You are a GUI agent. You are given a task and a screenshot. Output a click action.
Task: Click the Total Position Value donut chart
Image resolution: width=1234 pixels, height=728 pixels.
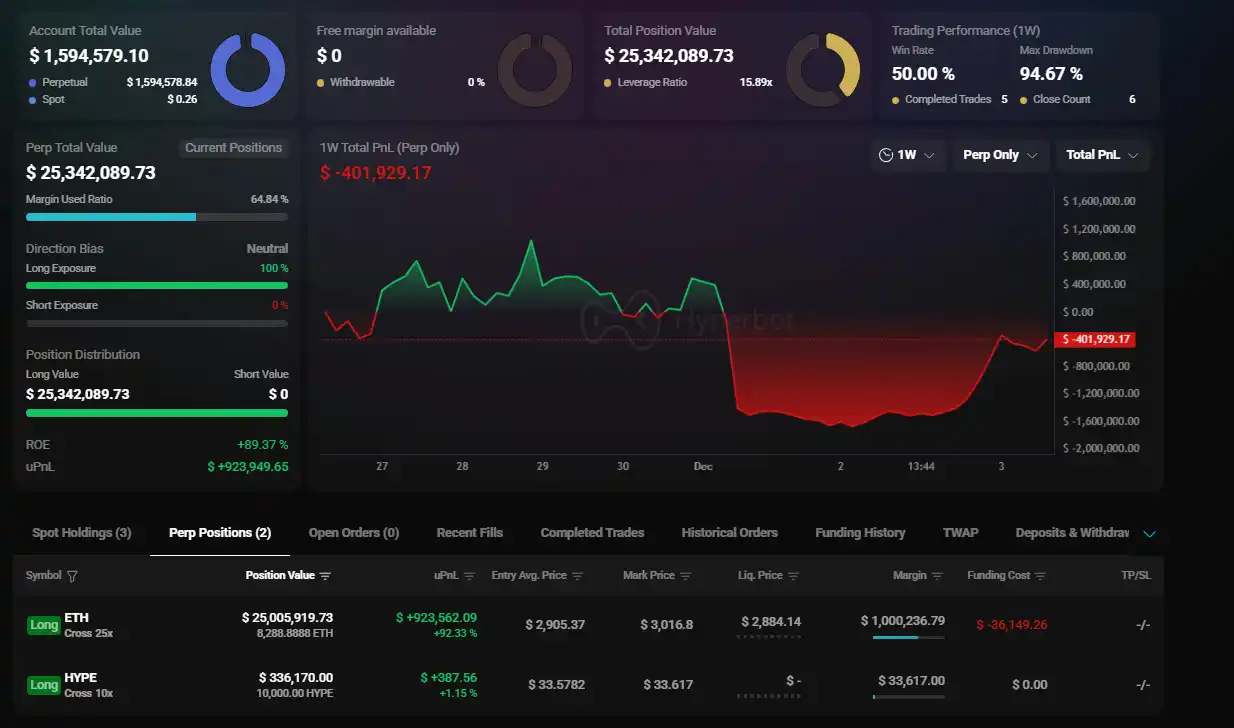(822, 71)
